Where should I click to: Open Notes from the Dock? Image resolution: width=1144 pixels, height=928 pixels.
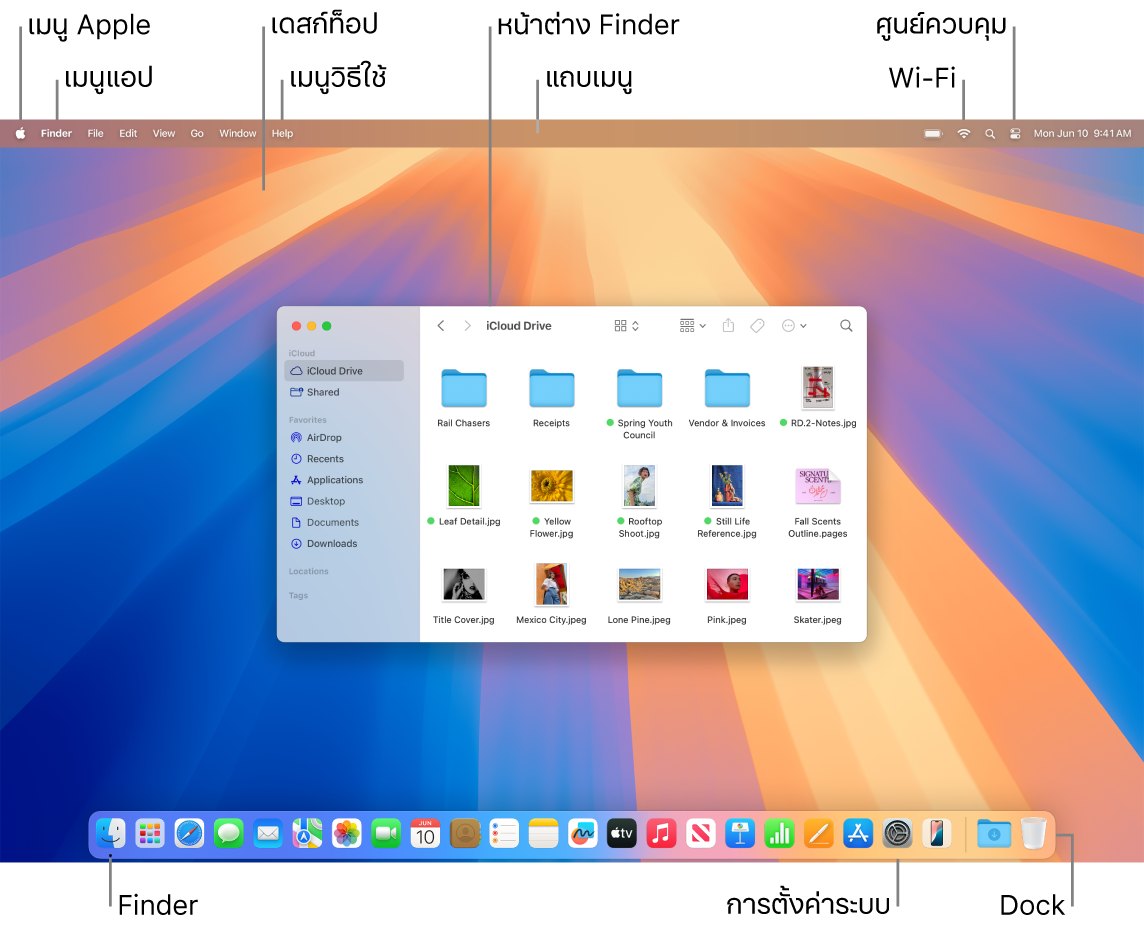click(544, 833)
